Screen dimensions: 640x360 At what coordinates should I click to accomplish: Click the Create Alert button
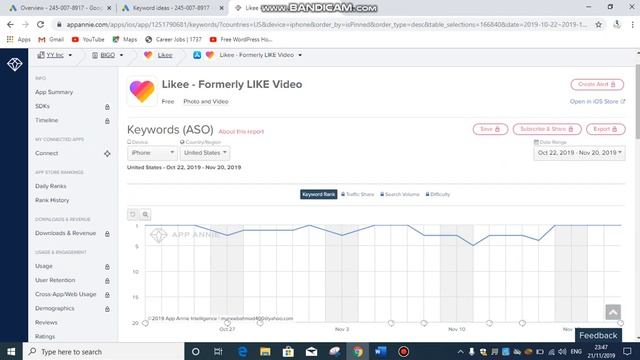tap(597, 84)
